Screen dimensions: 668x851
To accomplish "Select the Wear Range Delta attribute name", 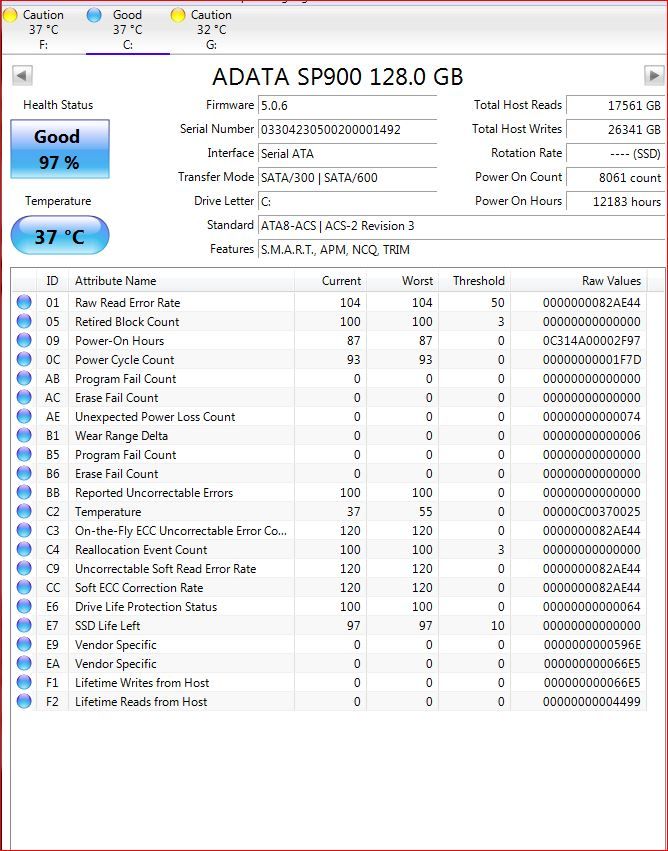I will pyautogui.click(x=122, y=436).
